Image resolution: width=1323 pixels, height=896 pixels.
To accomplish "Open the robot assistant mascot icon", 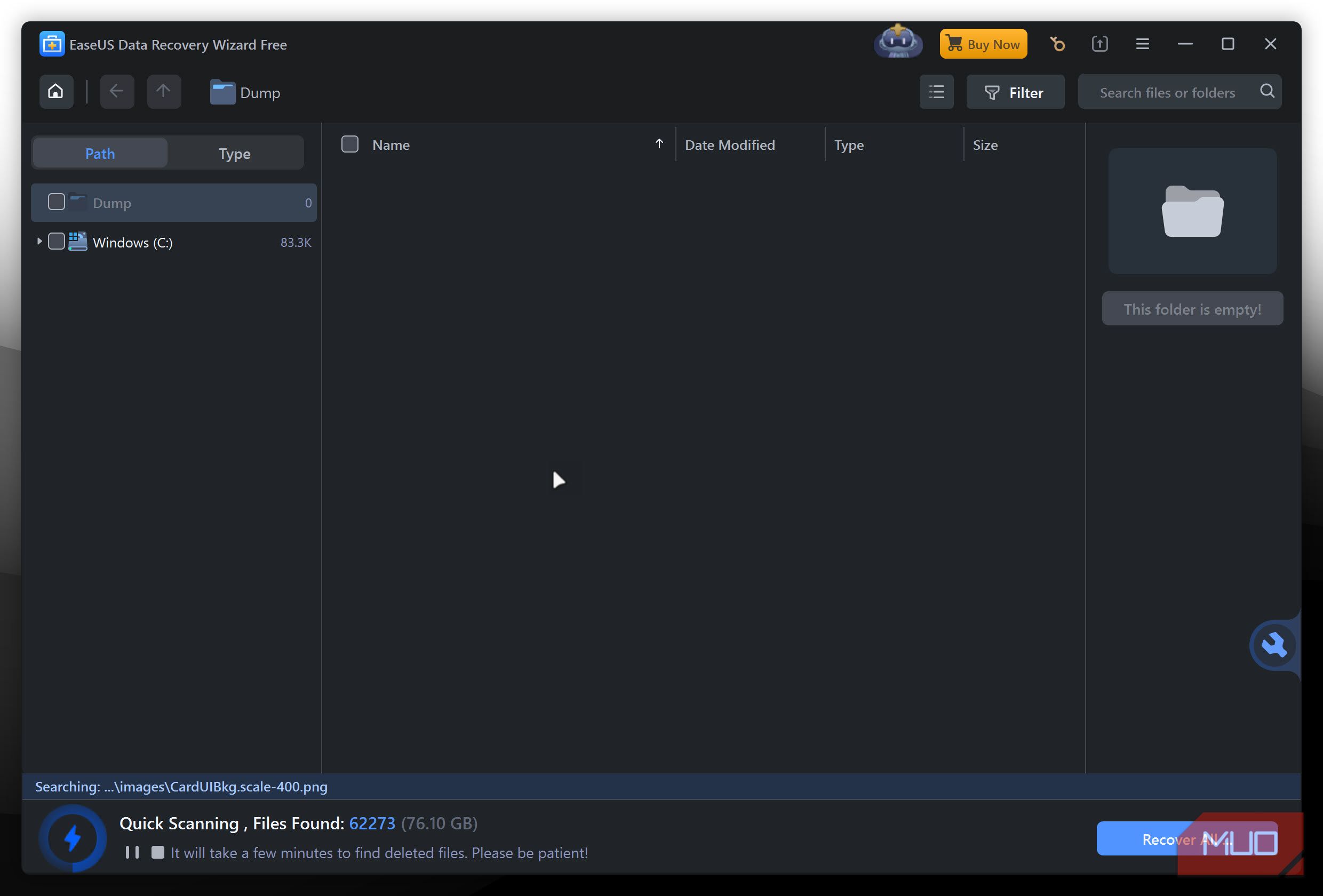I will (x=898, y=42).
